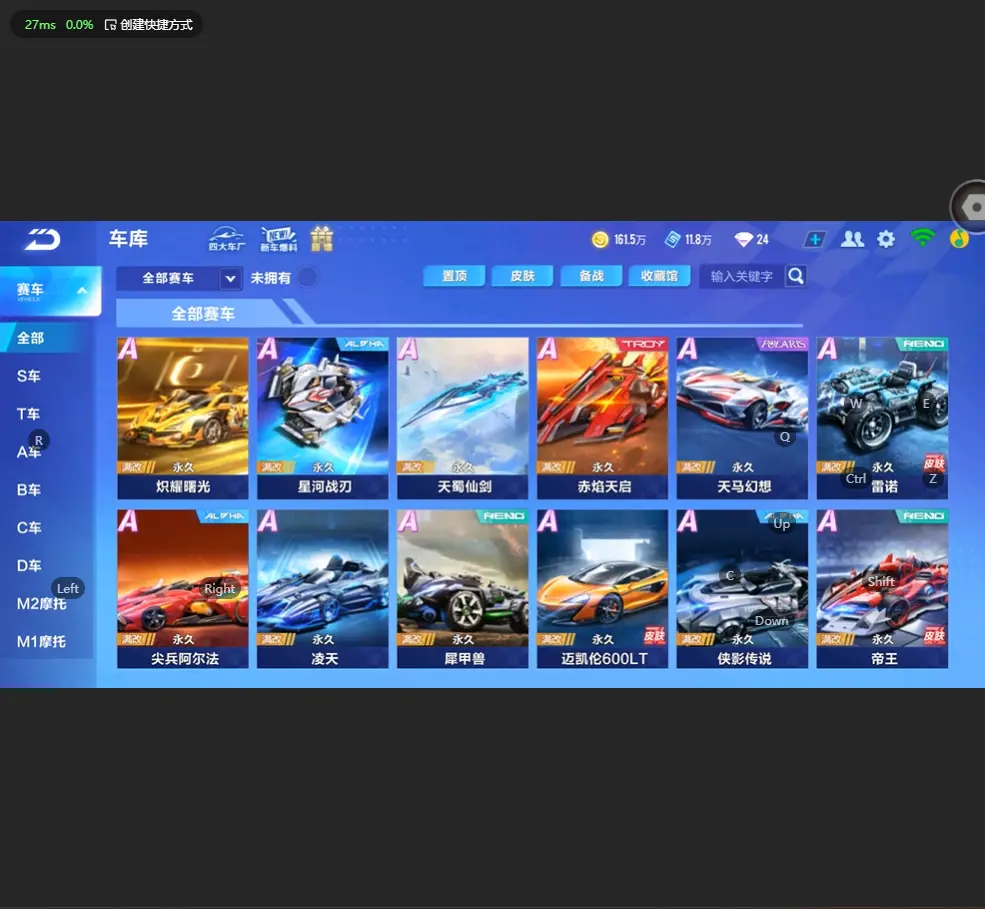Open the 新车爆料 new car news icon
The image size is (985, 909).
click(278, 239)
